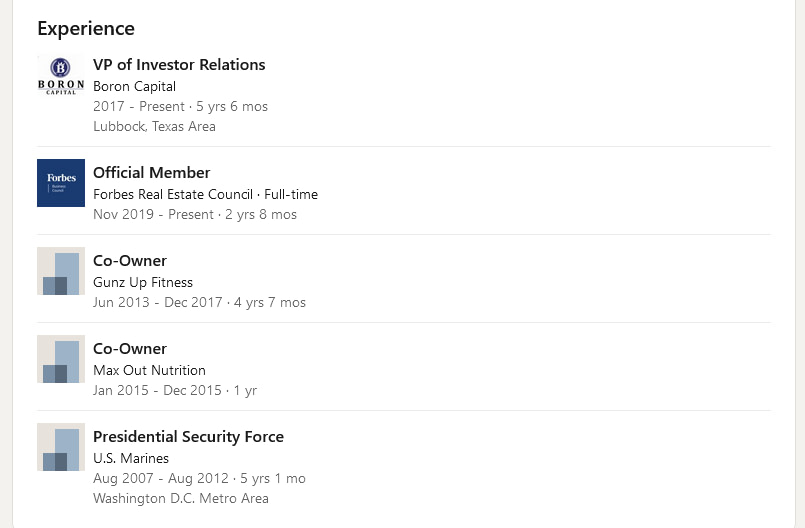
Task: Select the Max Out Nutrition placeholder logo
Action: 61,359
